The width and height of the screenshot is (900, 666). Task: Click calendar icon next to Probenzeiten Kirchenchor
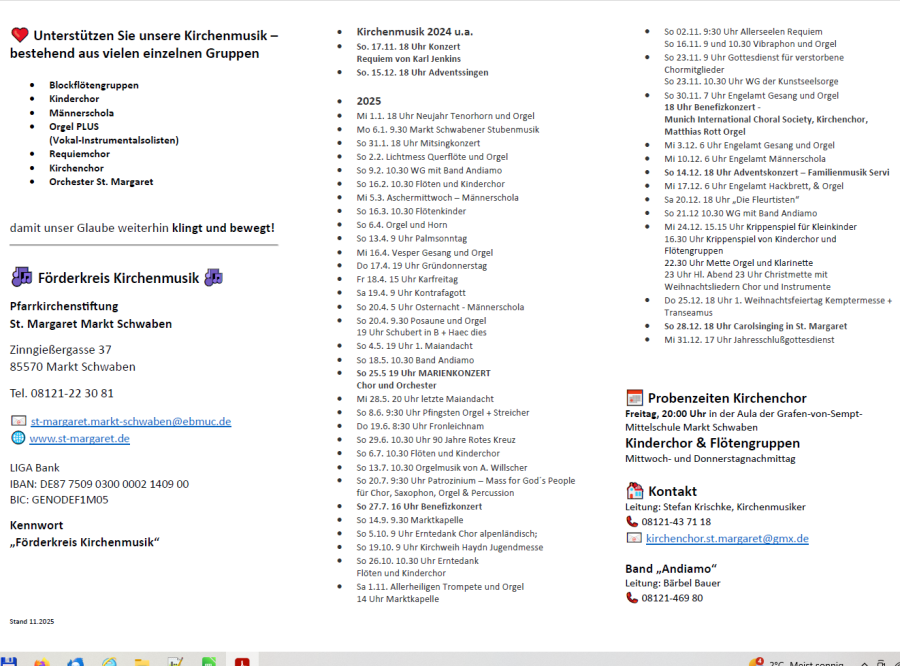pyautogui.click(x=634, y=397)
